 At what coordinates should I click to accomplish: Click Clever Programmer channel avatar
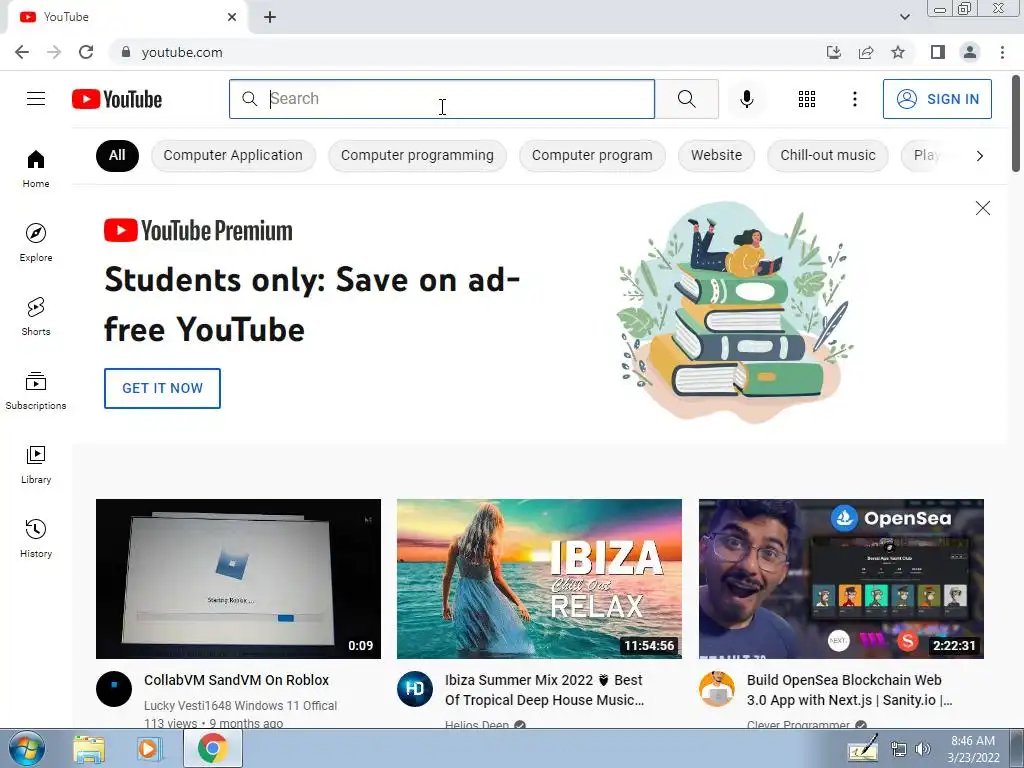point(716,688)
